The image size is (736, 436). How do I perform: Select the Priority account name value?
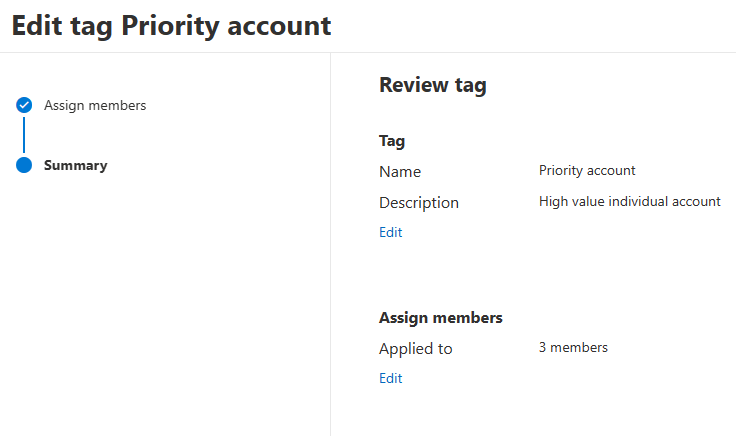click(x=587, y=170)
